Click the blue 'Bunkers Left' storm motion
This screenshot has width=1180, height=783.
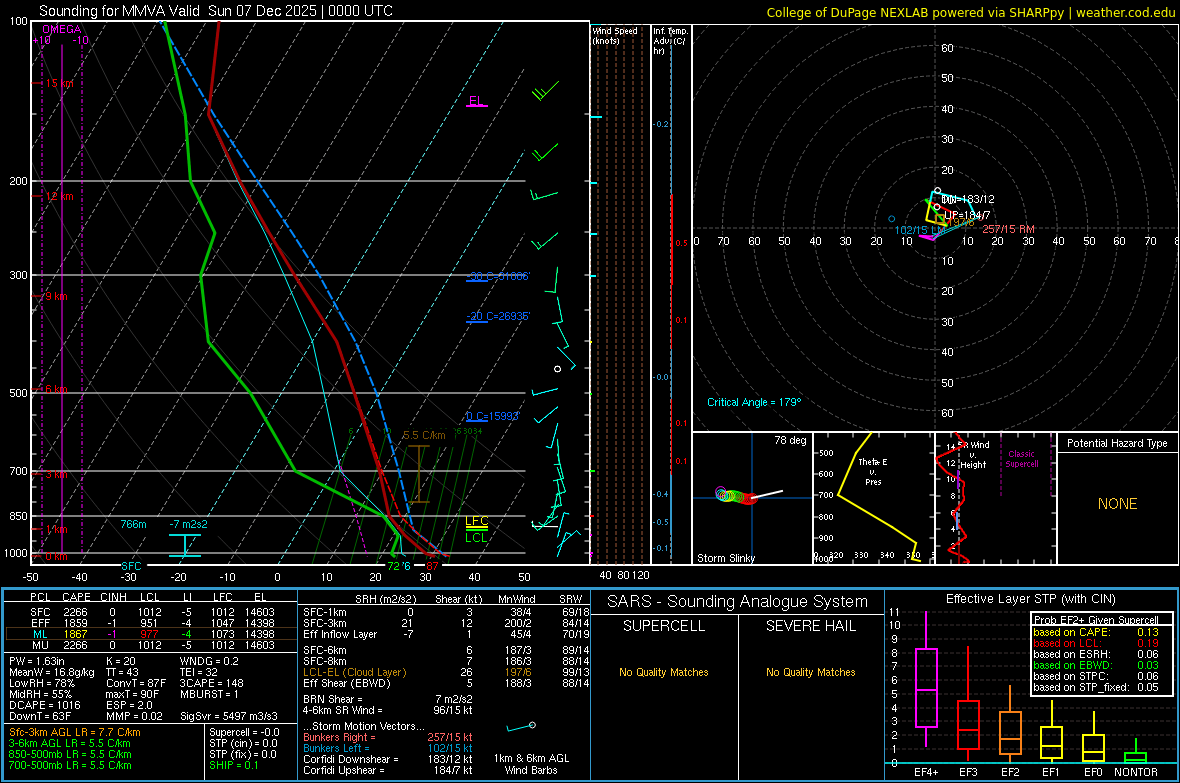388,748
